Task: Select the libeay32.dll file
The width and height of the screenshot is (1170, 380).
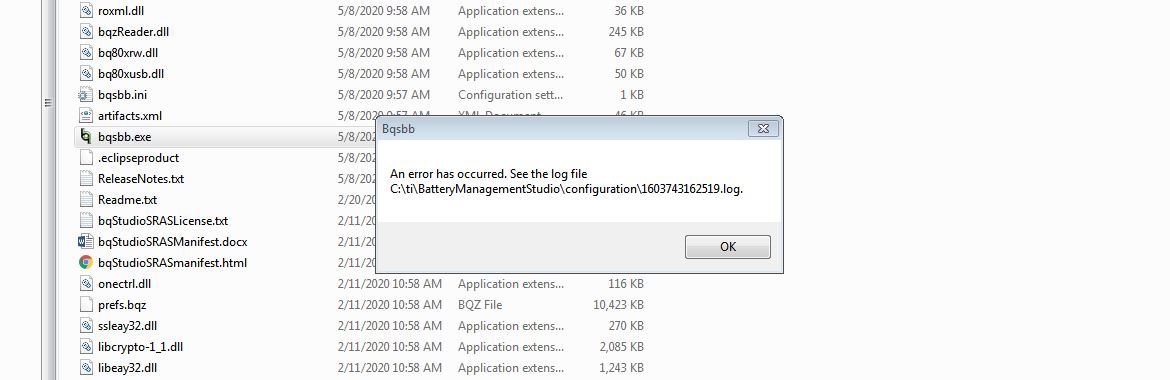Action: point(128,367)
